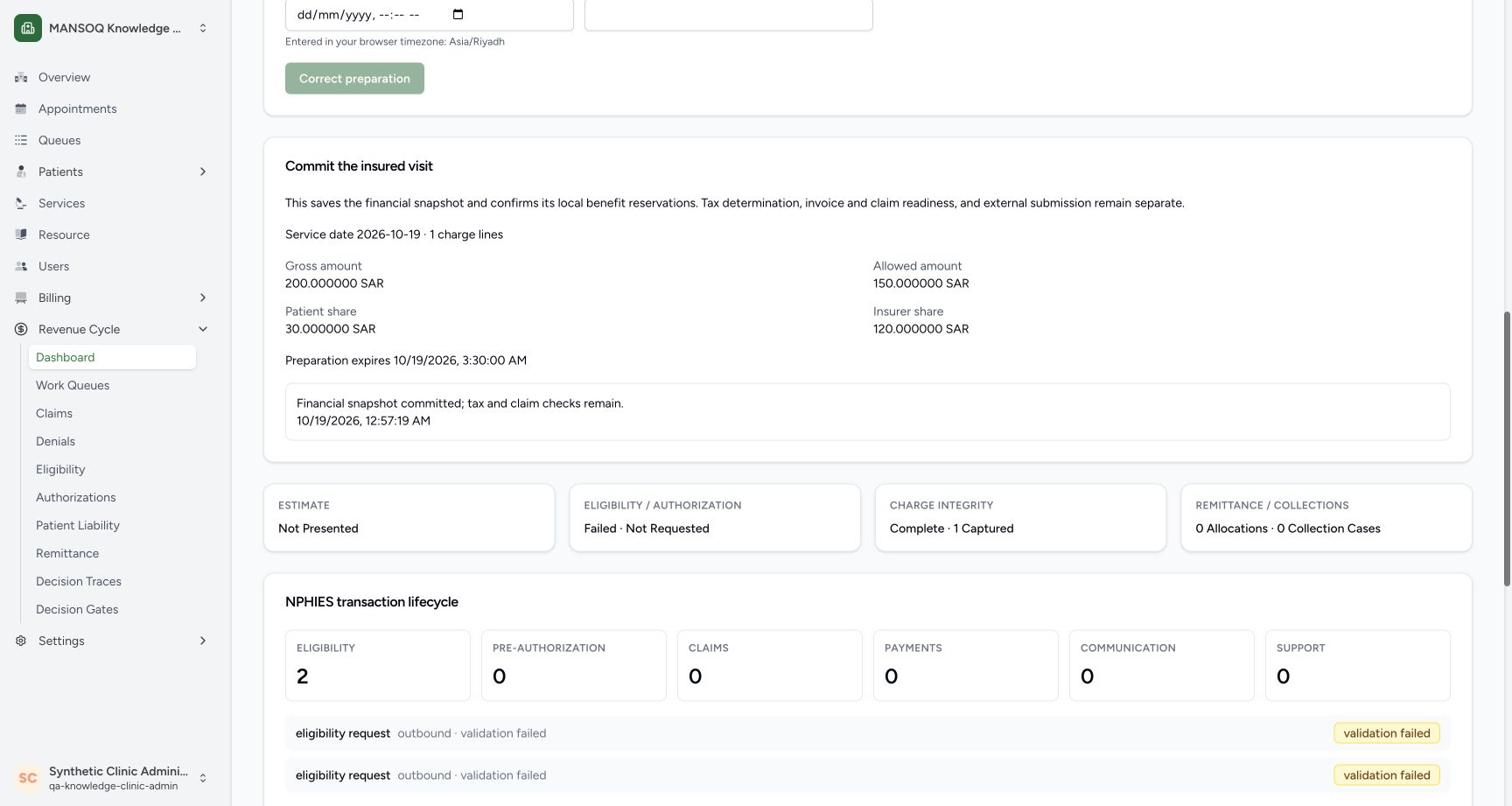Open Decision Traces
This screenshot has height=806, width=1512.
coord(112,581)
